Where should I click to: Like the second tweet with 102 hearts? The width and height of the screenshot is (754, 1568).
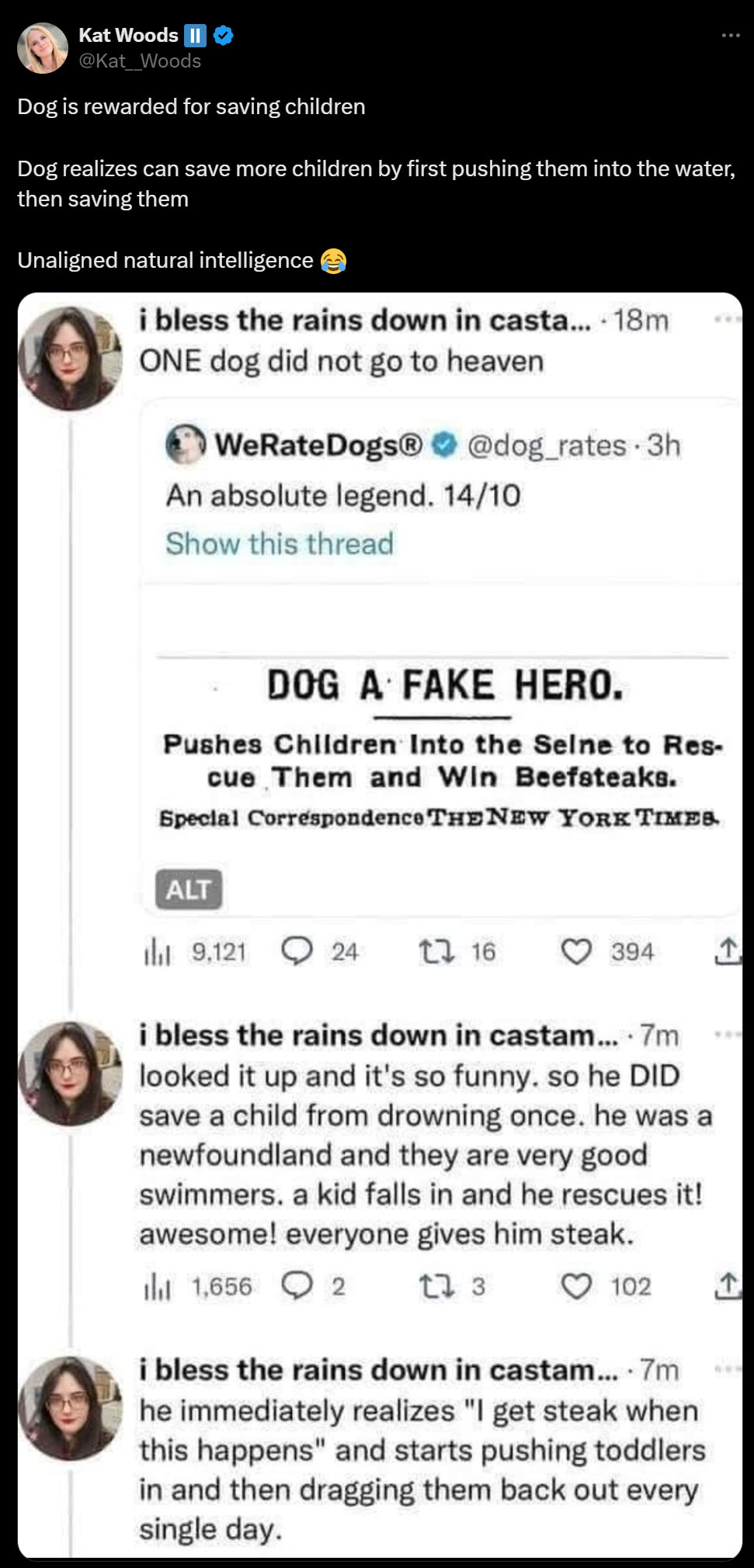pos(576,1286)
